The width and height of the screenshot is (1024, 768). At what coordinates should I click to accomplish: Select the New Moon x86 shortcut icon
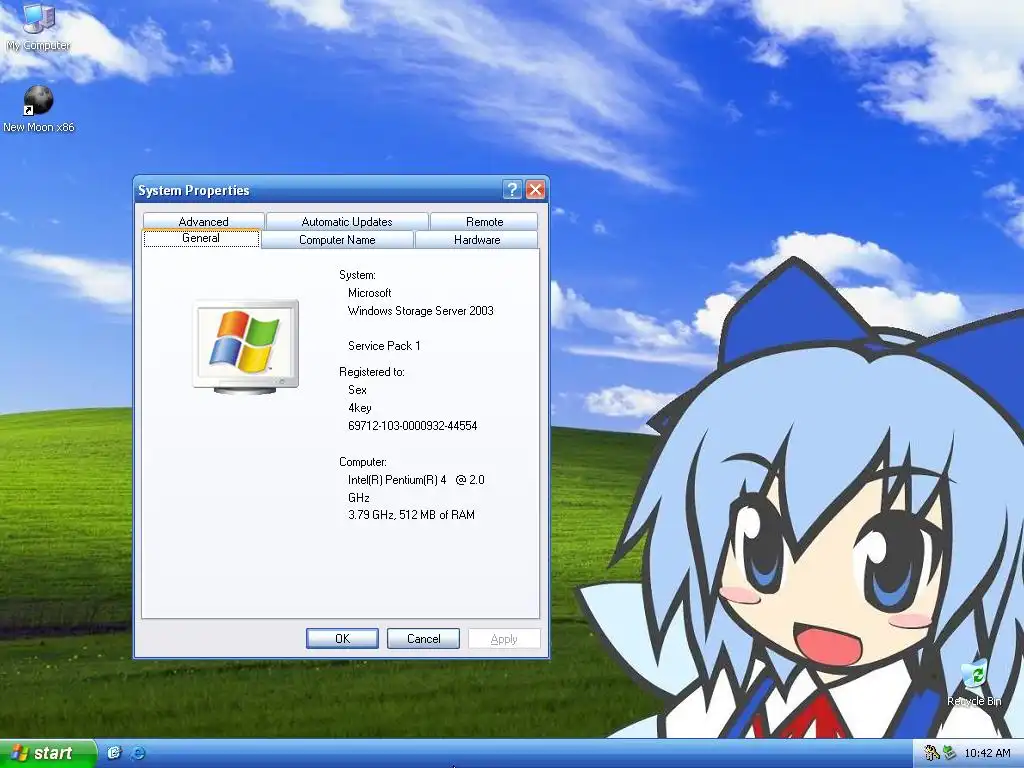coord(39,109)
